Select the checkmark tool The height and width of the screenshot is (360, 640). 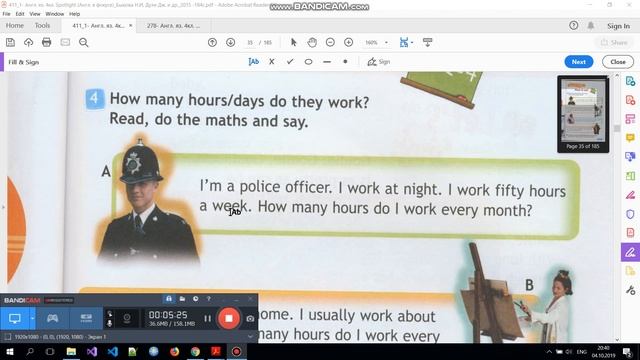[x=290, y=62]
